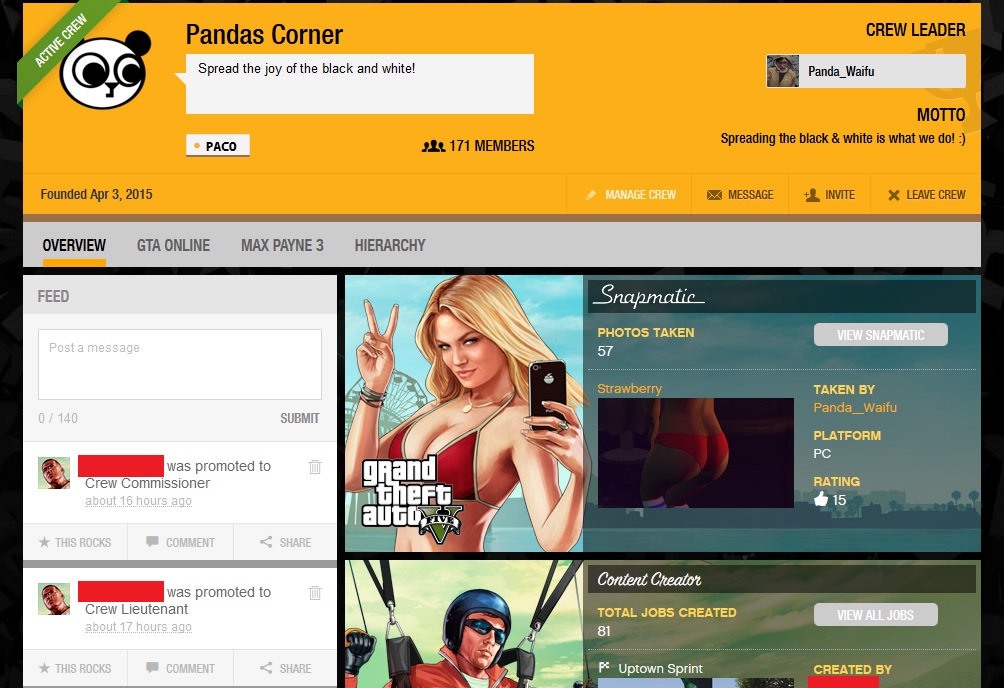Click the Invite button
This screenshot has height=688, width=1004.
830,195
